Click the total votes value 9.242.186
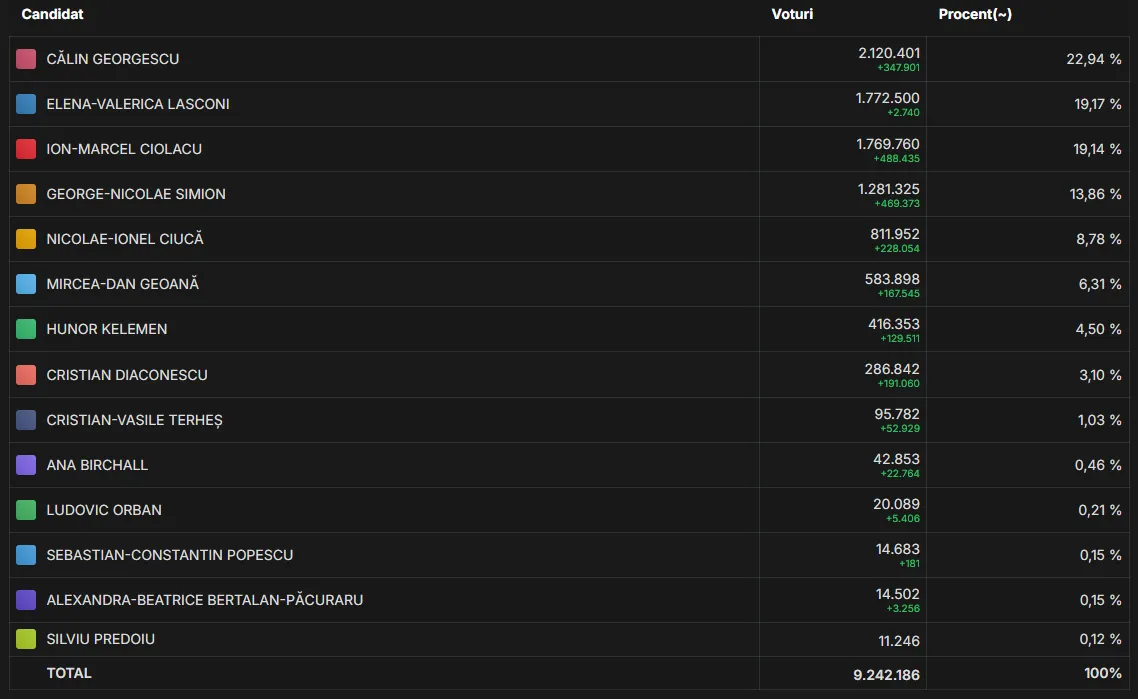 click(886, 674)
